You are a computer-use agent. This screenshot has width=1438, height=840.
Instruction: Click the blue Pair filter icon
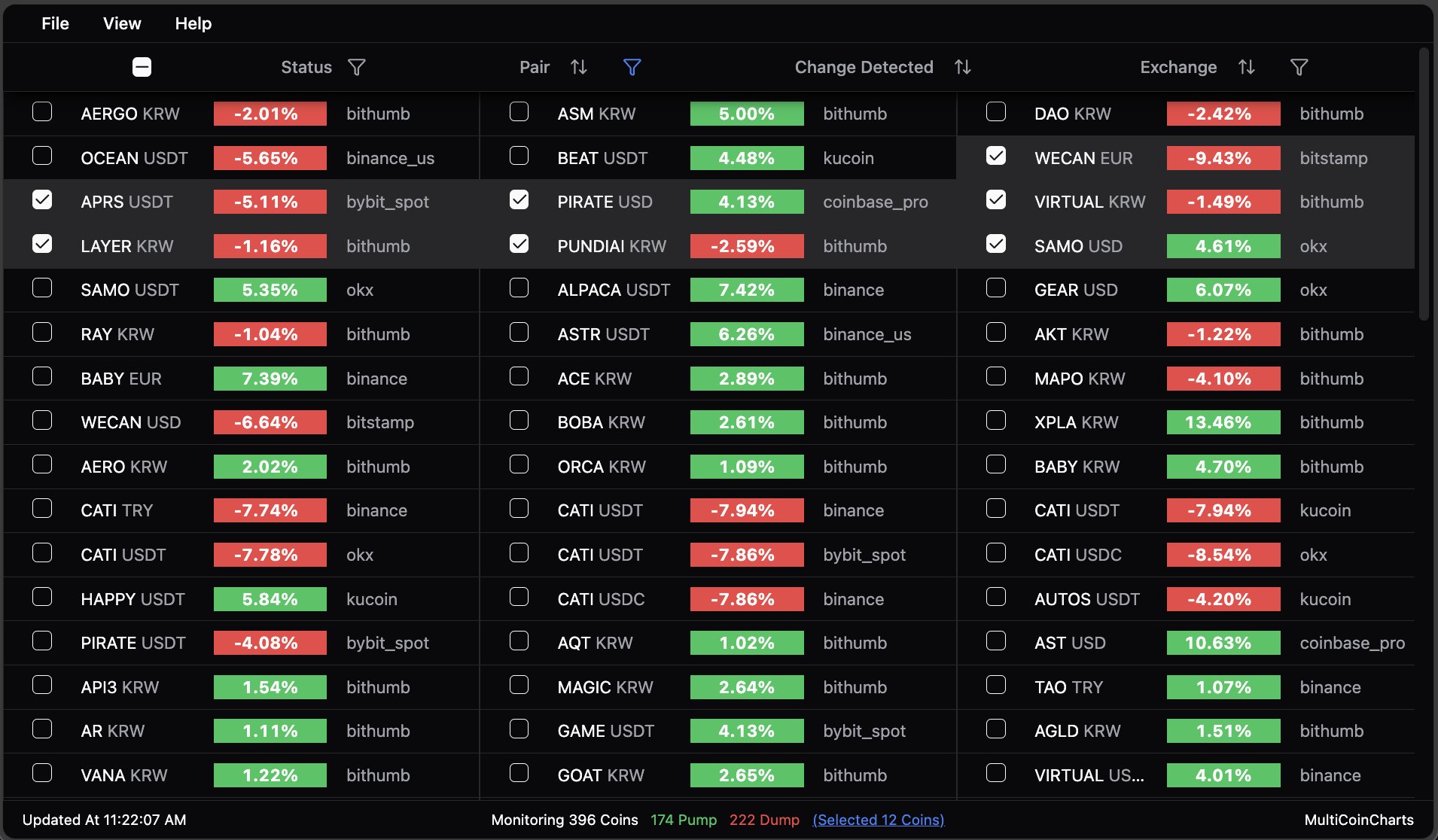point(632,68)
